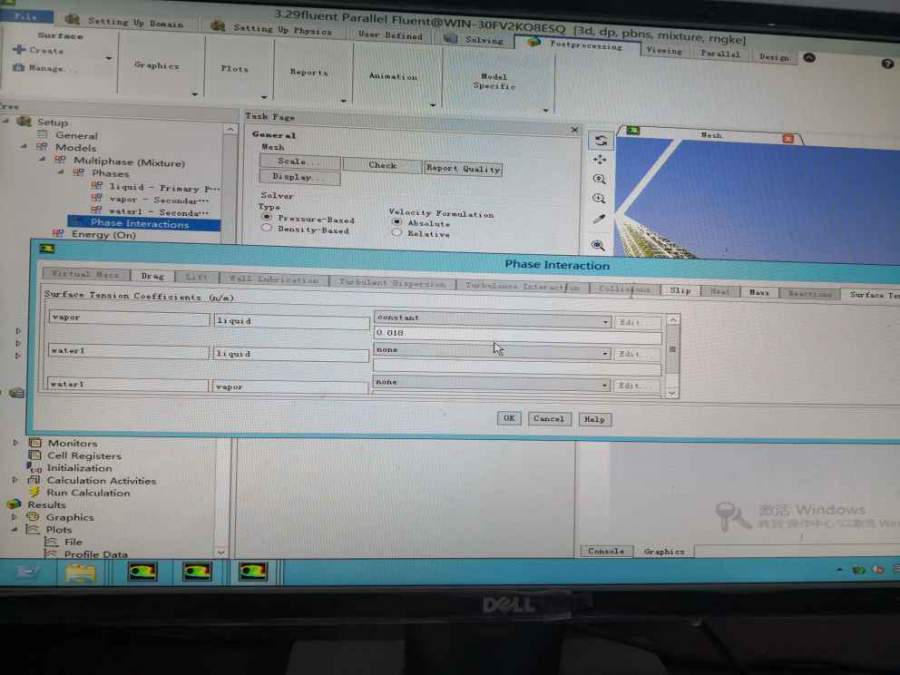Select Energy (On) in the tree

tap(103, 234)
